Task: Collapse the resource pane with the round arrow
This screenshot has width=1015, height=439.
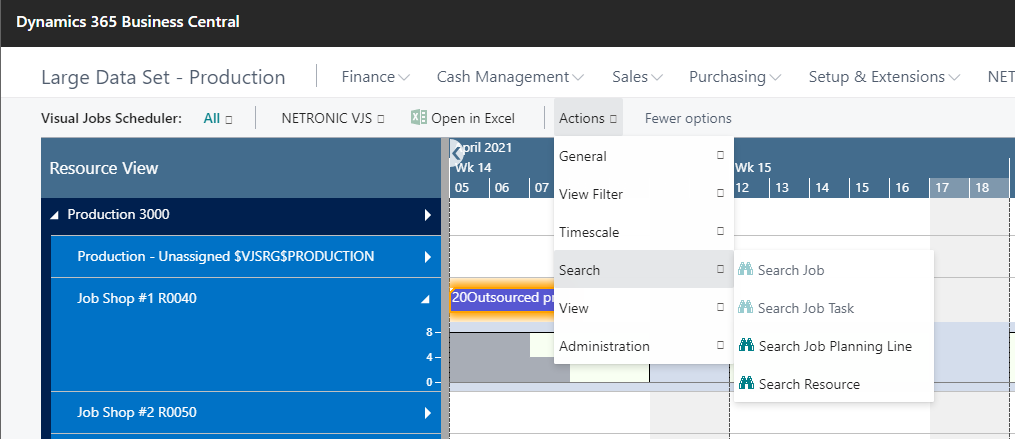Action: pos(456,153)
